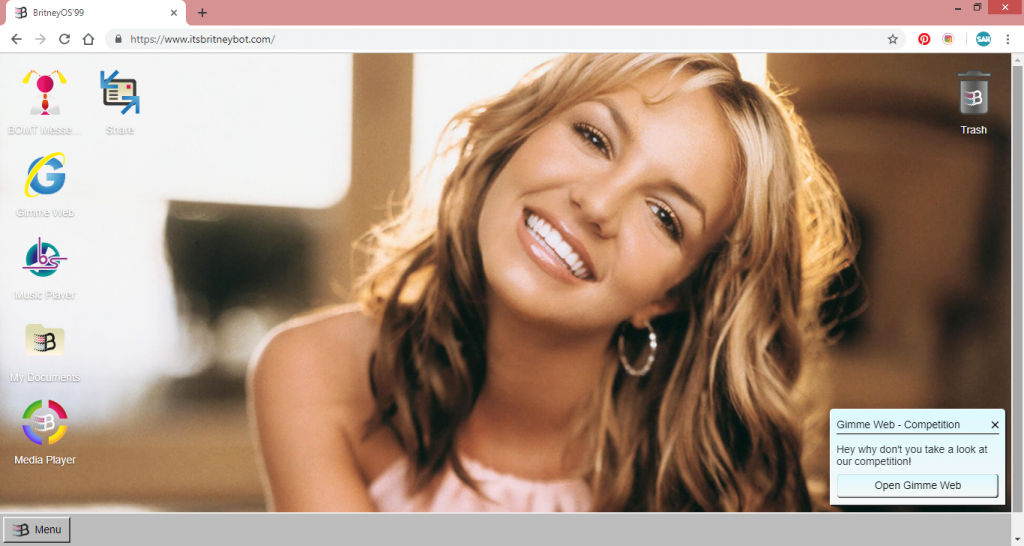Click the Open Gimme Web button
This screenshot has height=546, width=1024.
coord(917,485)
